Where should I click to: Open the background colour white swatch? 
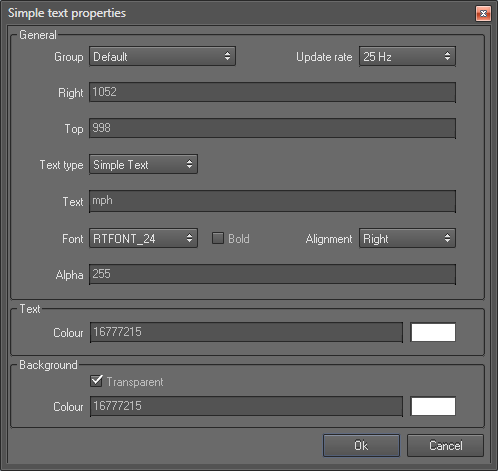pyautogui.click(x=433, y=406)
